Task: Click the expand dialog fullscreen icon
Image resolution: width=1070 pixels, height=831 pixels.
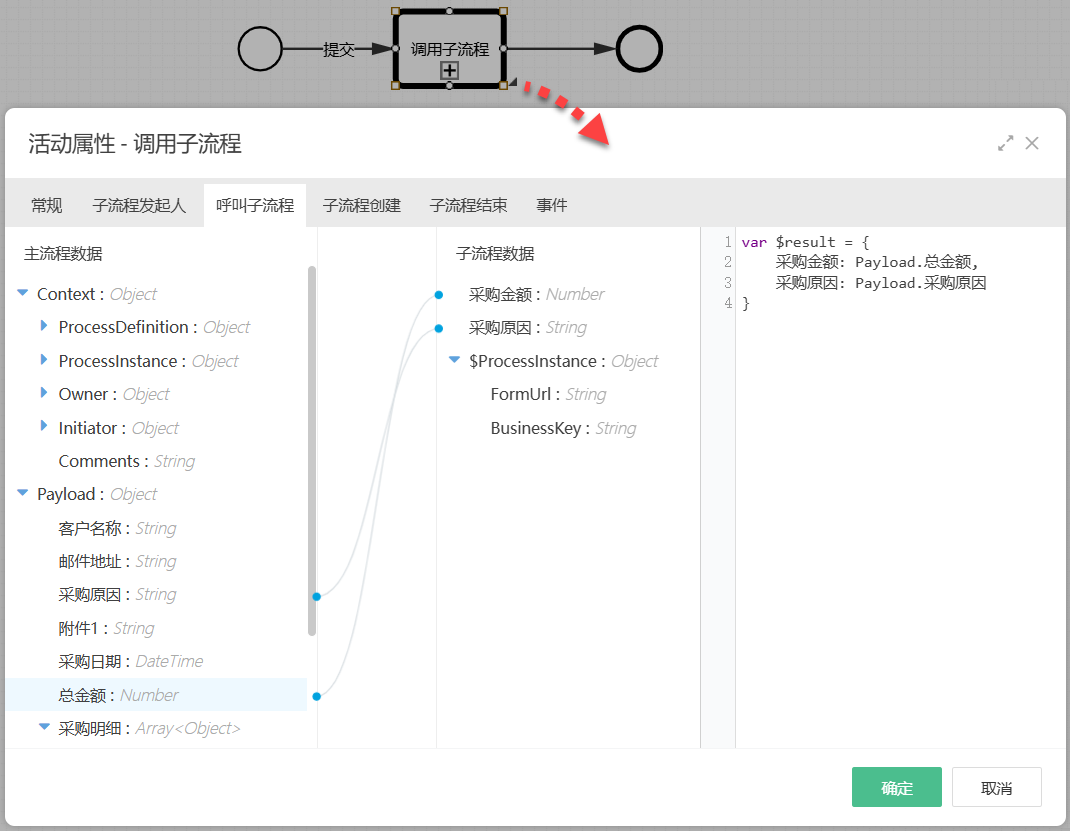Action: [1006, 143]
